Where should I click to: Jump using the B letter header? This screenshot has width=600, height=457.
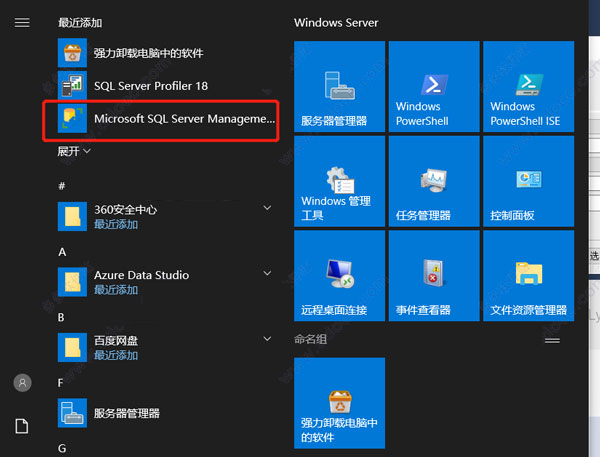click(x=61, y=317)
